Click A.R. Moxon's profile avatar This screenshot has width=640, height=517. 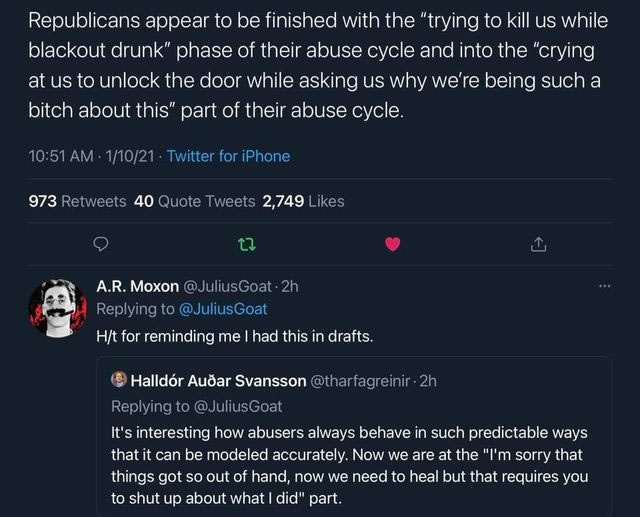58,307
